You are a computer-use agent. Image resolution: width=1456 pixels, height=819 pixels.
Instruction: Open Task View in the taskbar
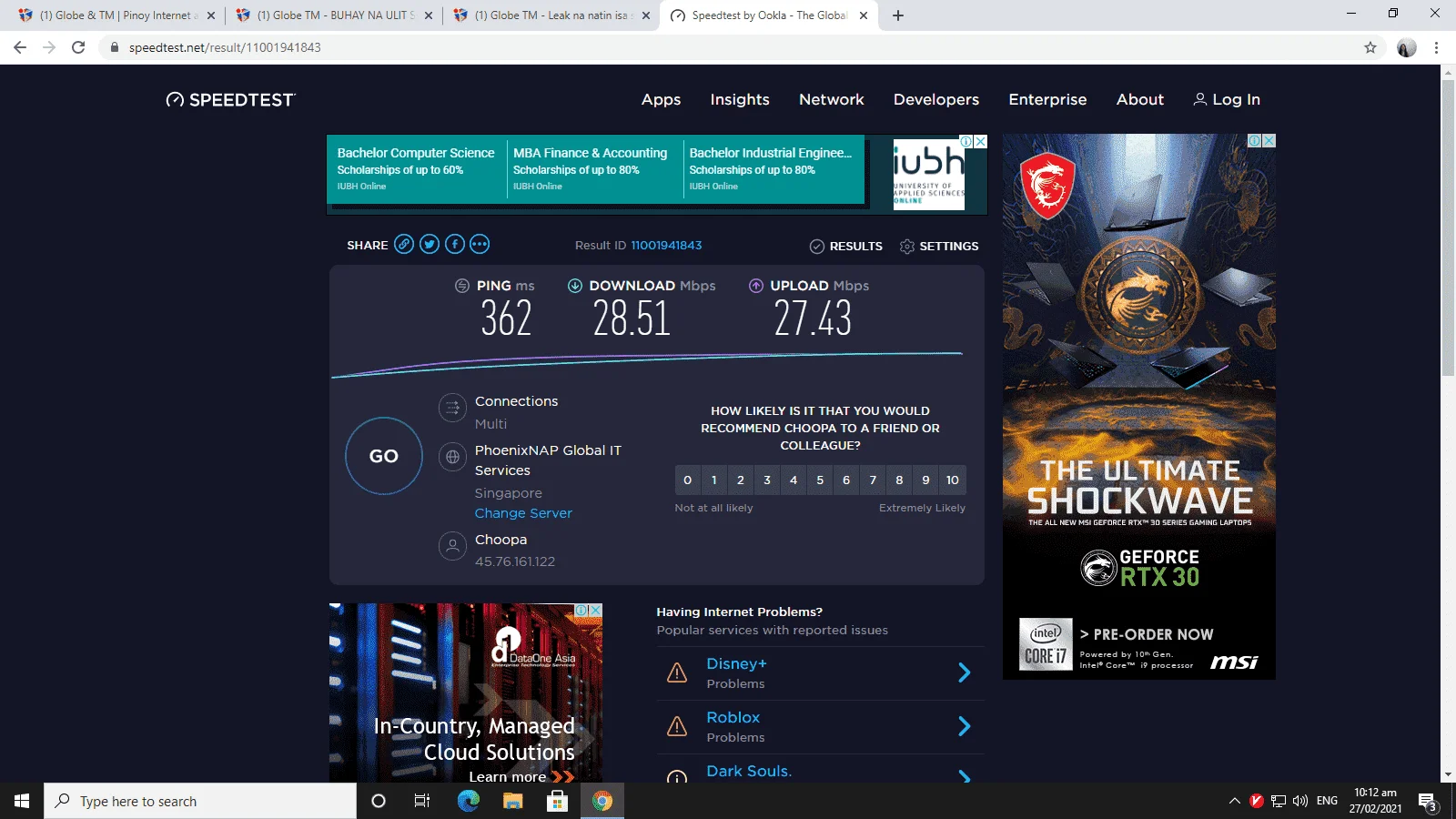coord(422,801)
